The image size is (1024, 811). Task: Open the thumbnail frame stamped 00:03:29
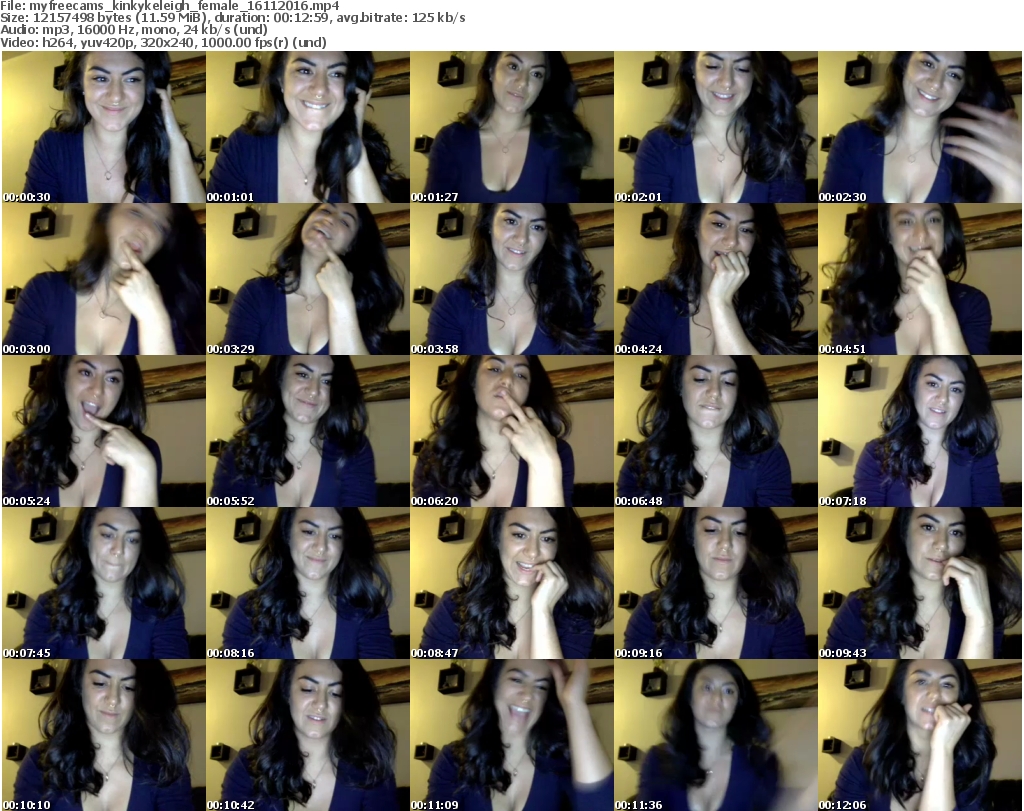[x=308, y=279]
